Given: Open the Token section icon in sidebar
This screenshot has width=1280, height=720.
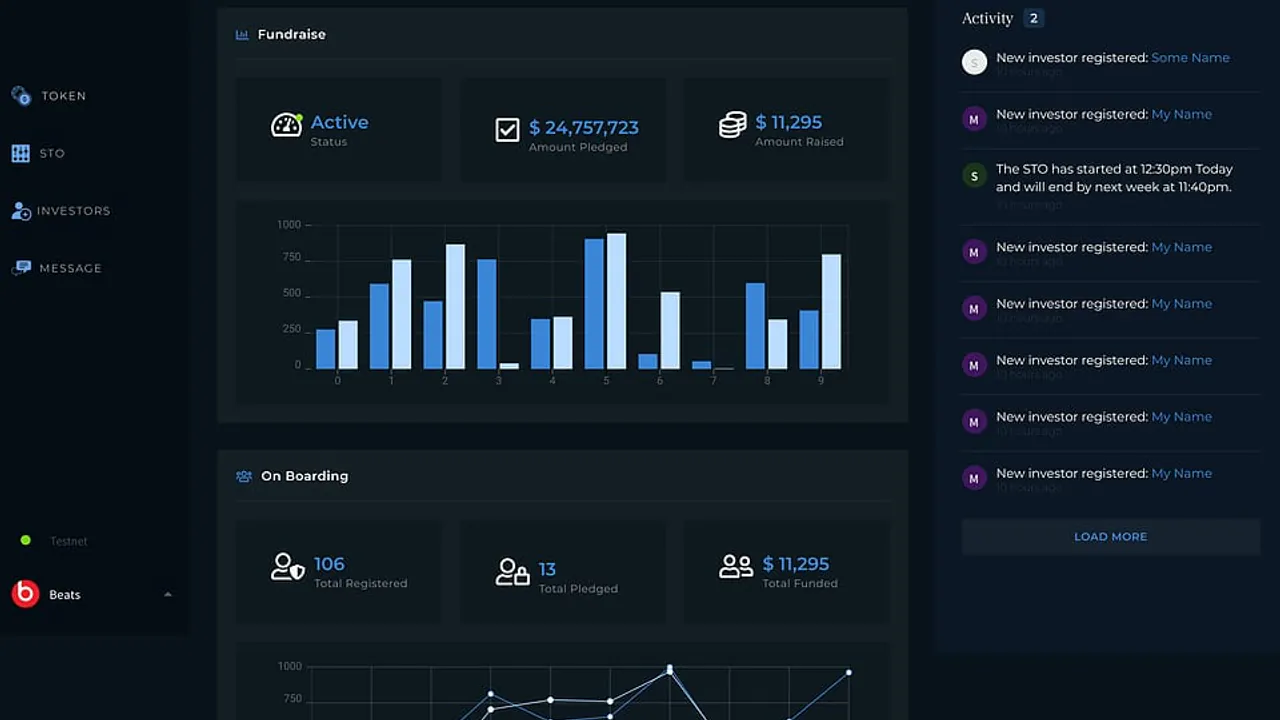Looking at the screenshot, I should 21,96.
